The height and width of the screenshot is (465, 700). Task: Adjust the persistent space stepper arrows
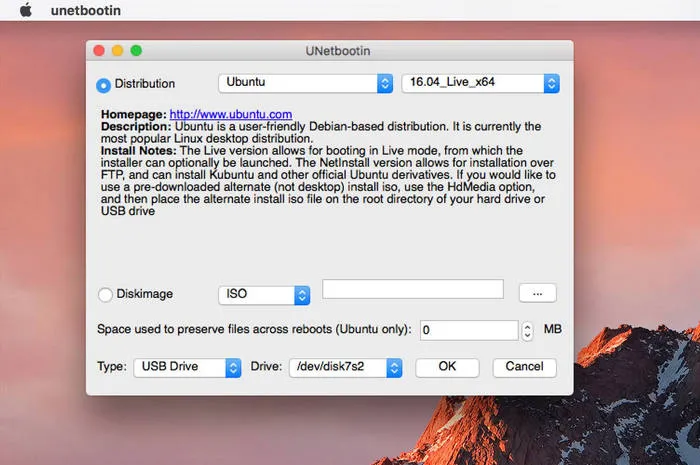click(527, 329)
